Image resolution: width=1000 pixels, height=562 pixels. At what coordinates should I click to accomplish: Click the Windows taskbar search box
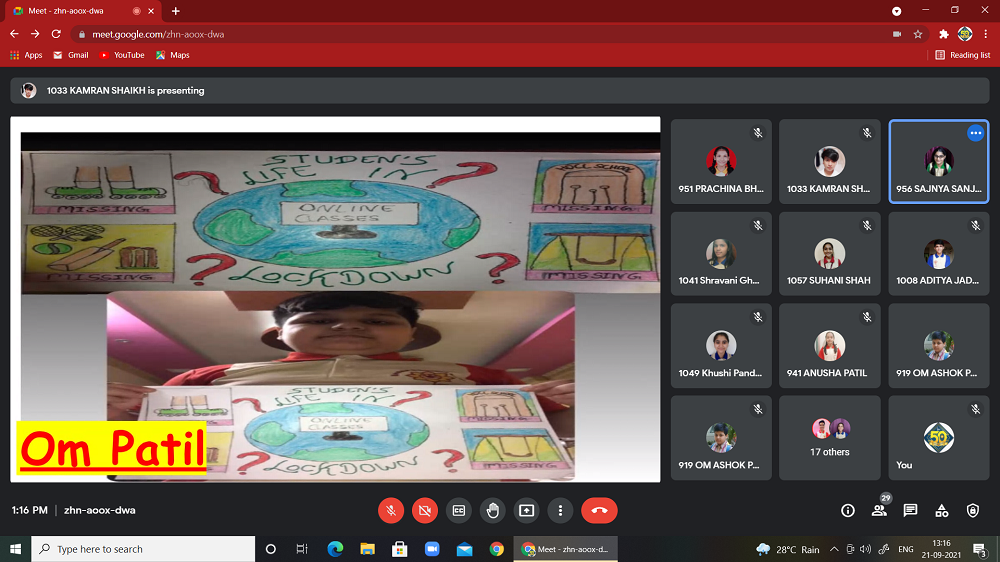pos(143,549)
